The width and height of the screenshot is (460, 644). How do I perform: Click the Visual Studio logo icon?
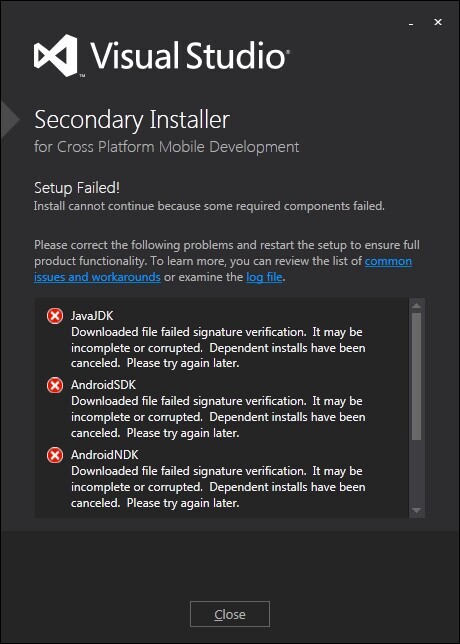[55, 55]
